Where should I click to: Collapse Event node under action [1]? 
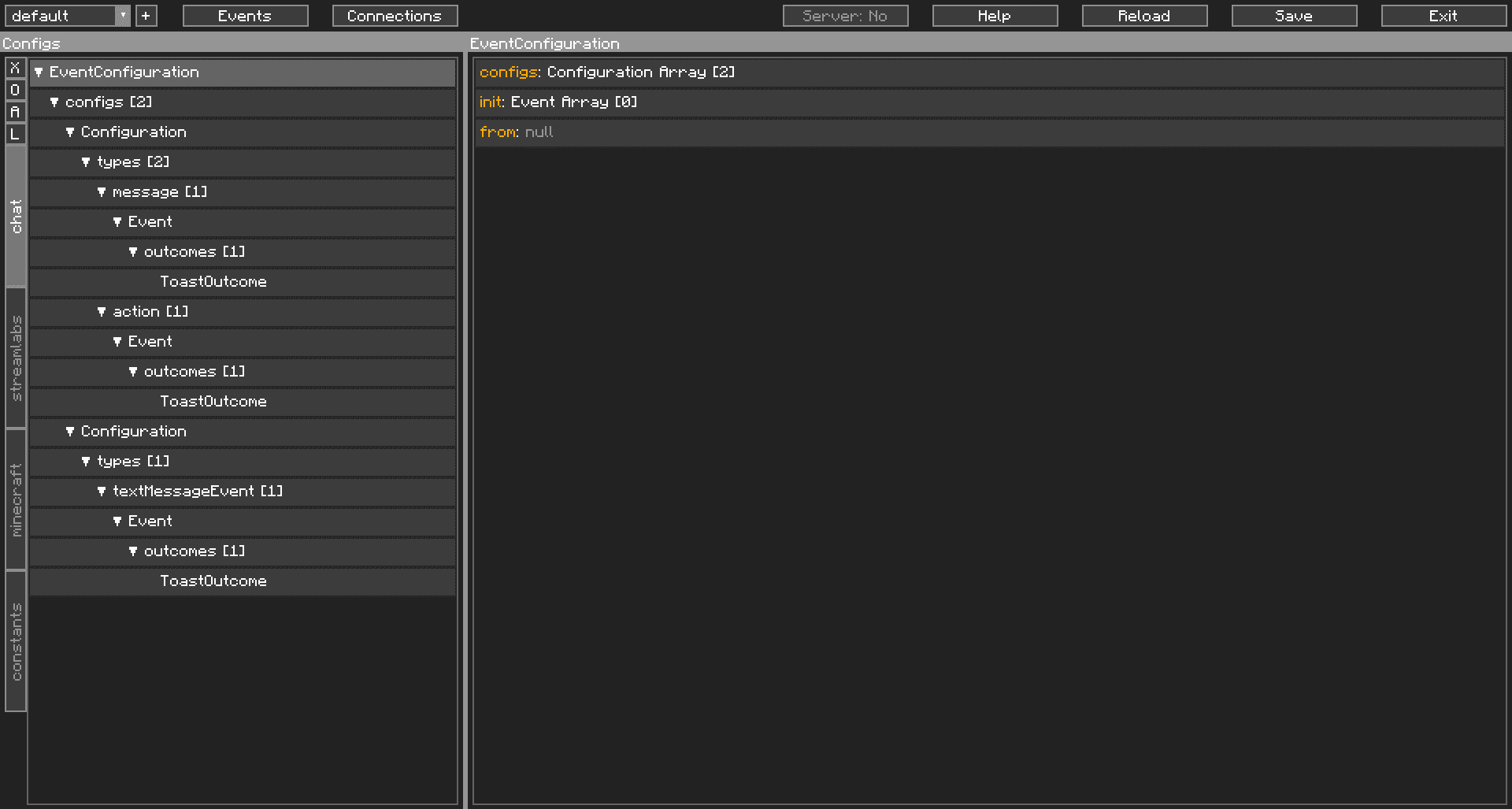click(117, 342)
